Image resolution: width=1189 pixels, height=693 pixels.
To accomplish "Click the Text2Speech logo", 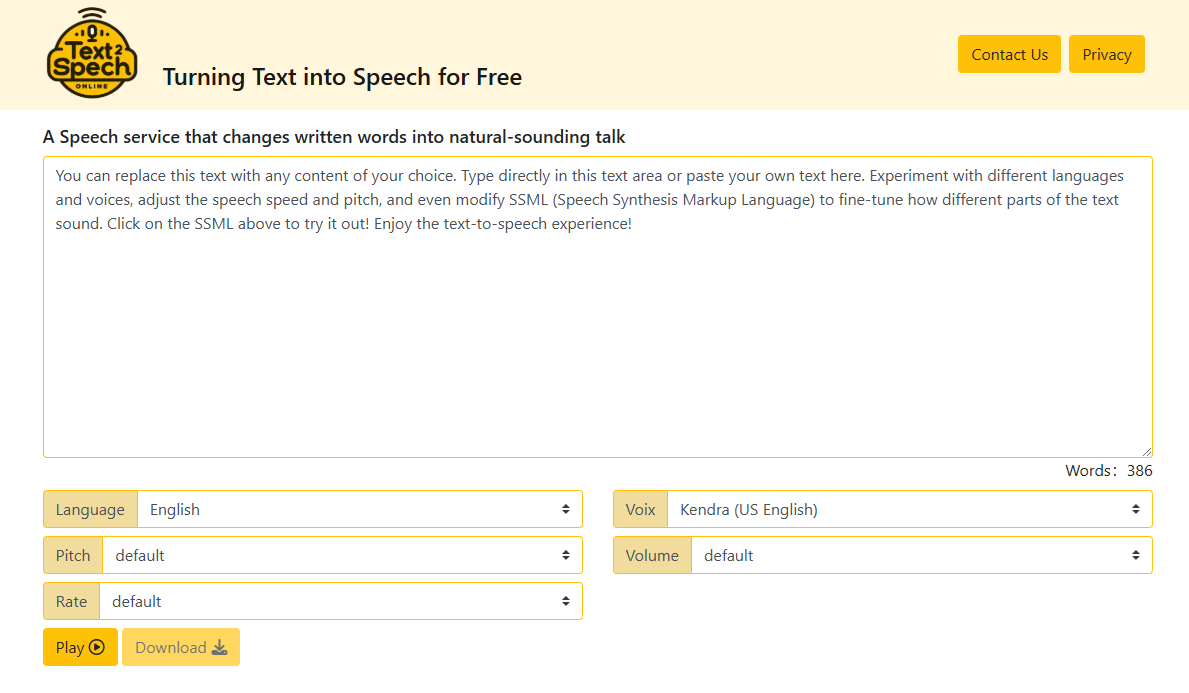I will (x=92, y=53).
